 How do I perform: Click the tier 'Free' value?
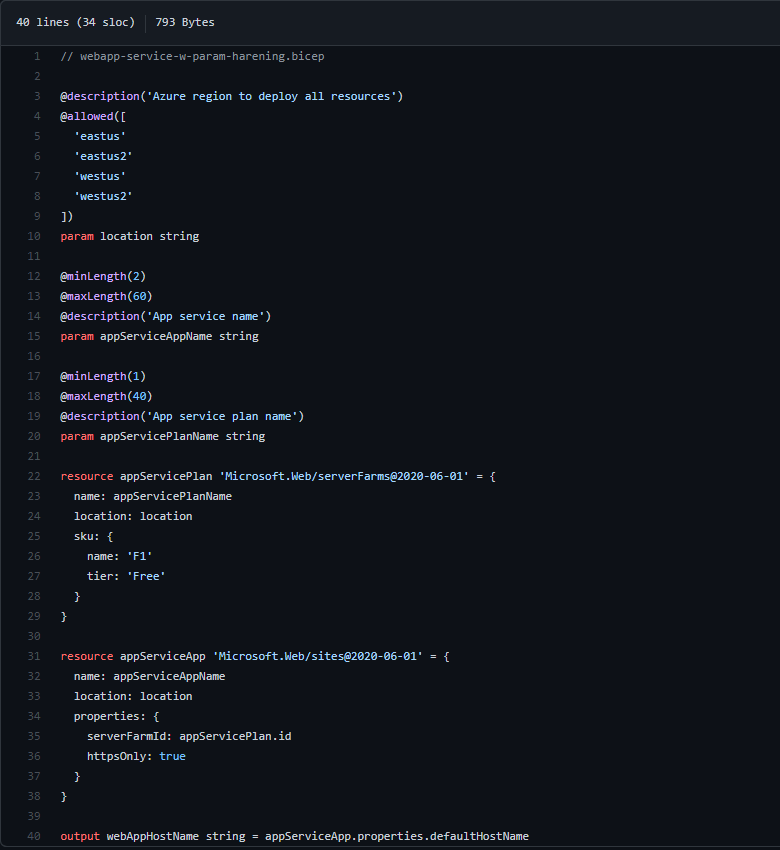coord(146,576)
